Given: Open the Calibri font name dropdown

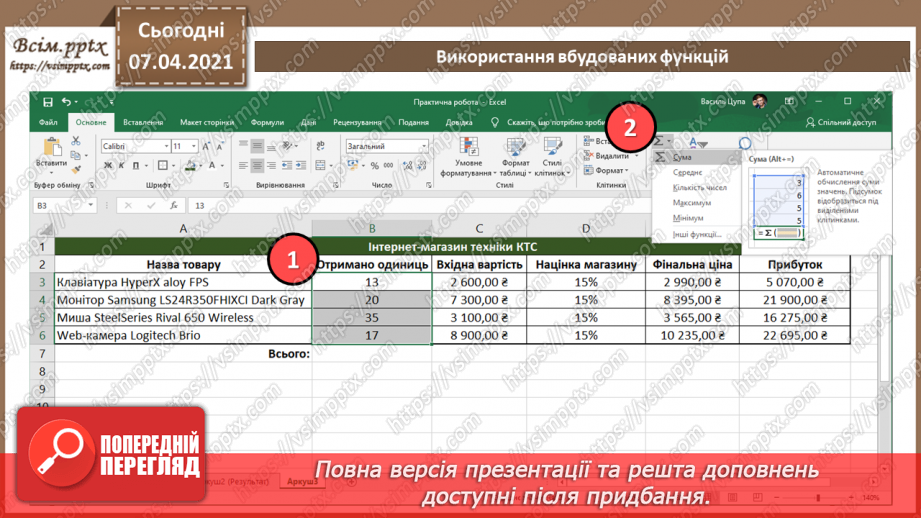Looking at the screenshot, I should (166, 146).
